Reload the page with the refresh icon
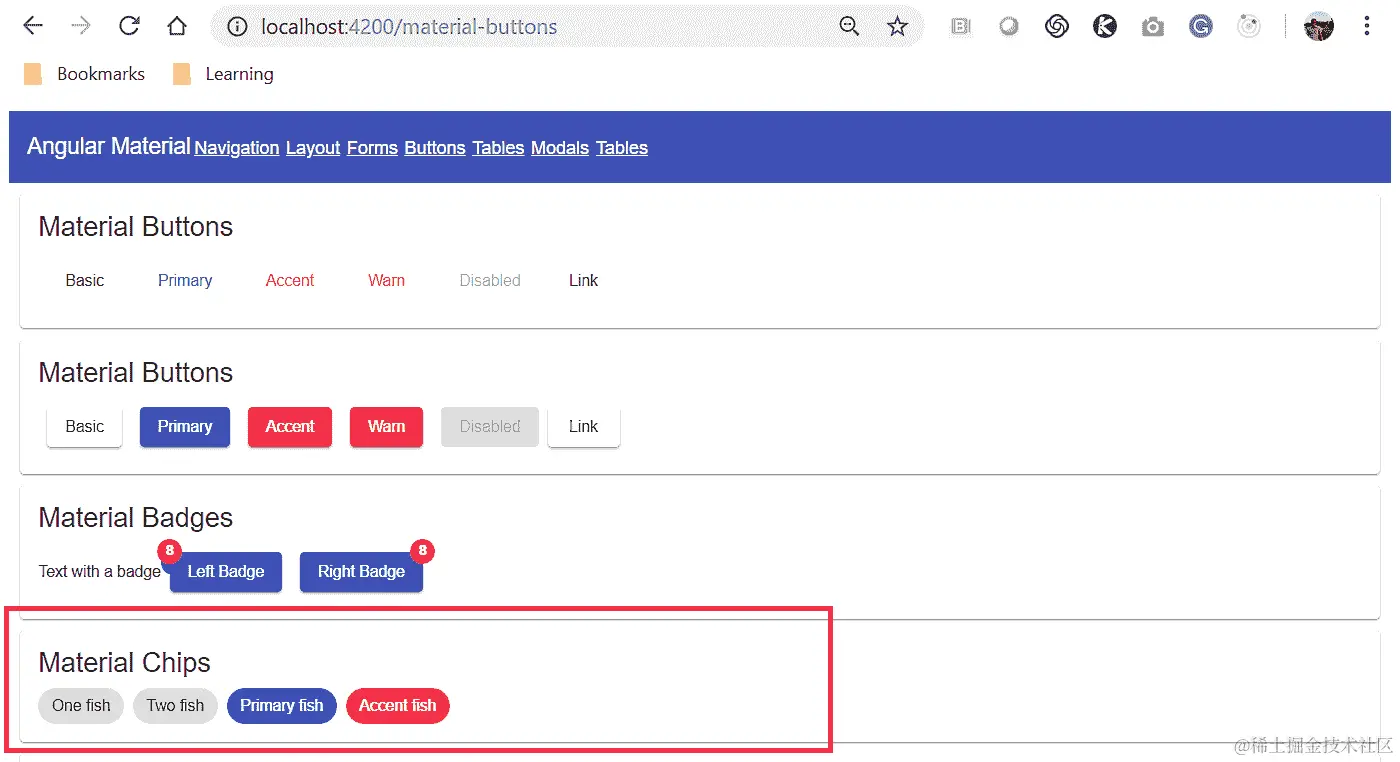1400x762 pixels. pyautogui.click(x=129, y=27)
